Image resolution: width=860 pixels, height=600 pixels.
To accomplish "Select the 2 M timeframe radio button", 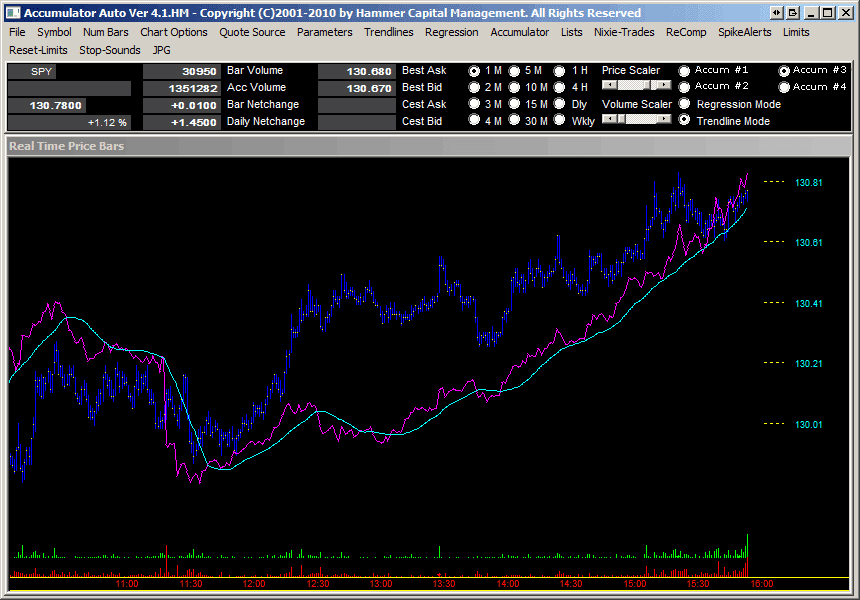I will (x=474, y=87).
